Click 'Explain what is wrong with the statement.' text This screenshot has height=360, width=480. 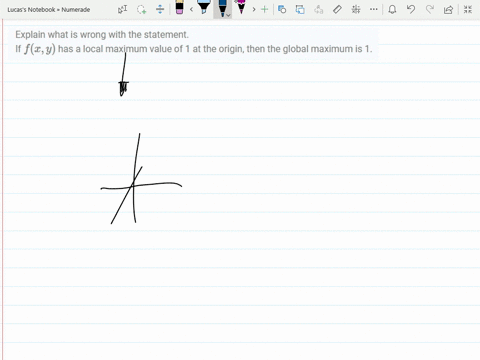(102, 35)
